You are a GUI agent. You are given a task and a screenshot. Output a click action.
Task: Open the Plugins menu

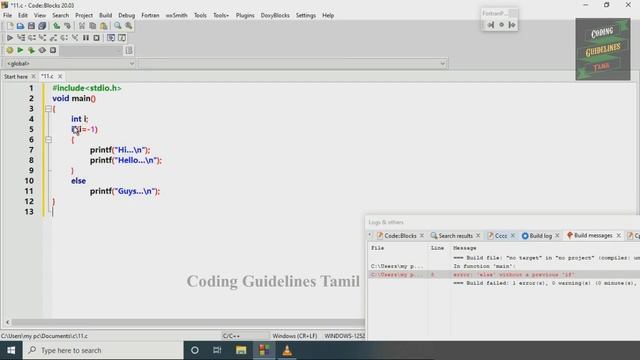click(x=245, y=15)
